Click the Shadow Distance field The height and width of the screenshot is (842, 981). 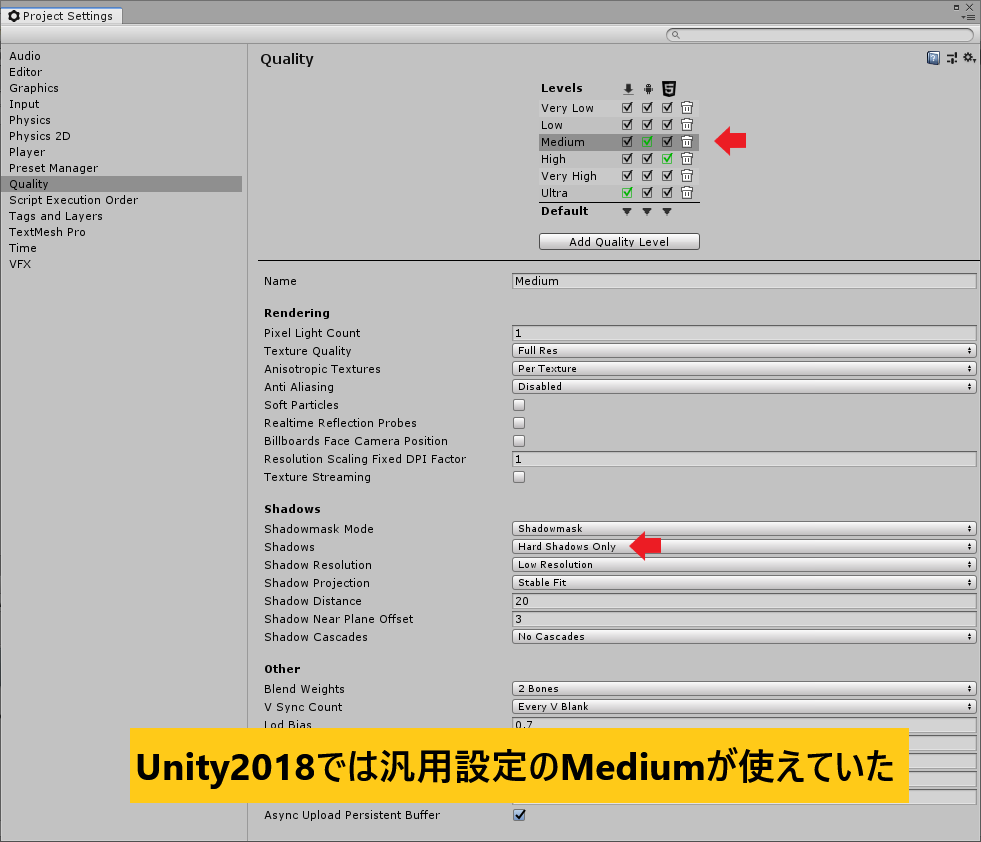(x=744, y=601)
